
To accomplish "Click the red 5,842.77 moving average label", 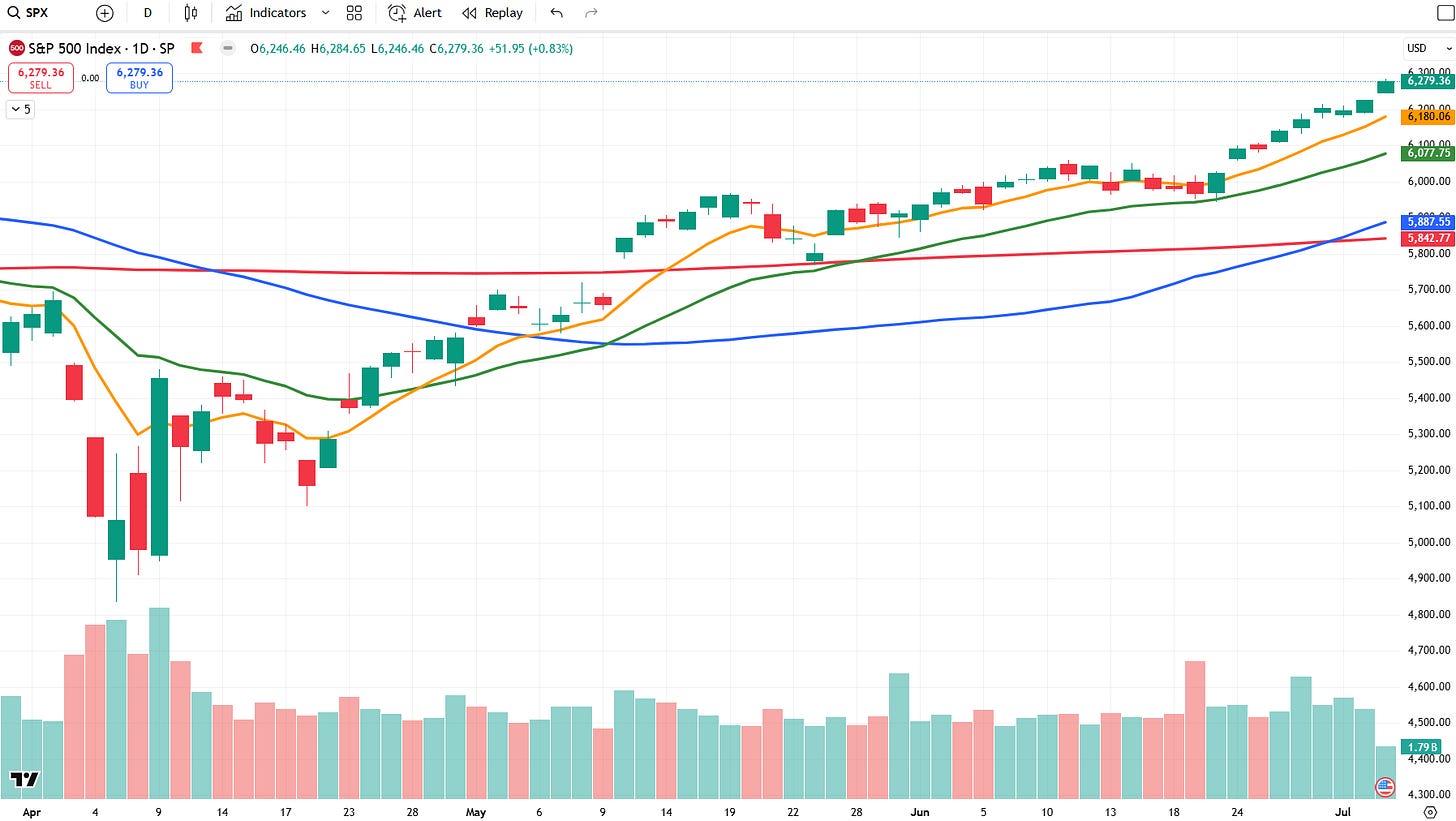I will point(1426,238).
